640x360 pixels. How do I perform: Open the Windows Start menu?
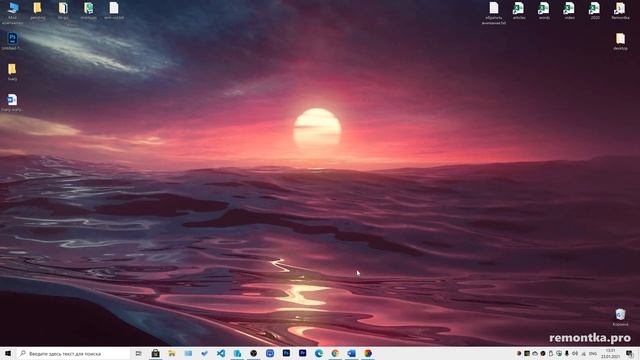pyautogui.click(x=8, y=353)
